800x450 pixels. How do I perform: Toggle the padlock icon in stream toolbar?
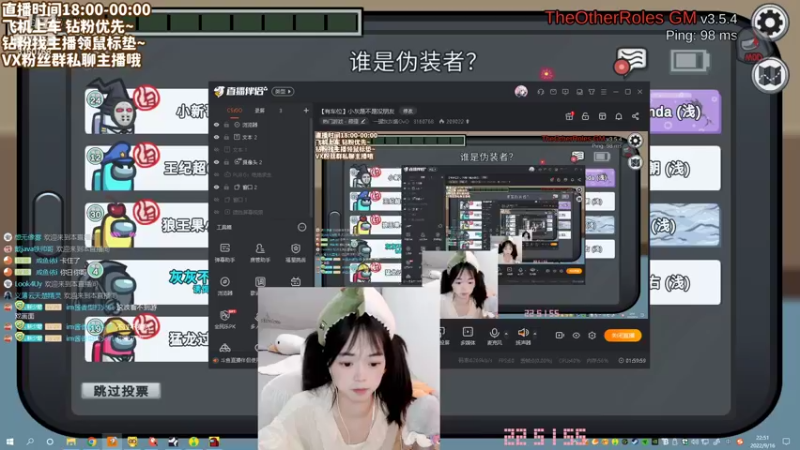point(585,116)
